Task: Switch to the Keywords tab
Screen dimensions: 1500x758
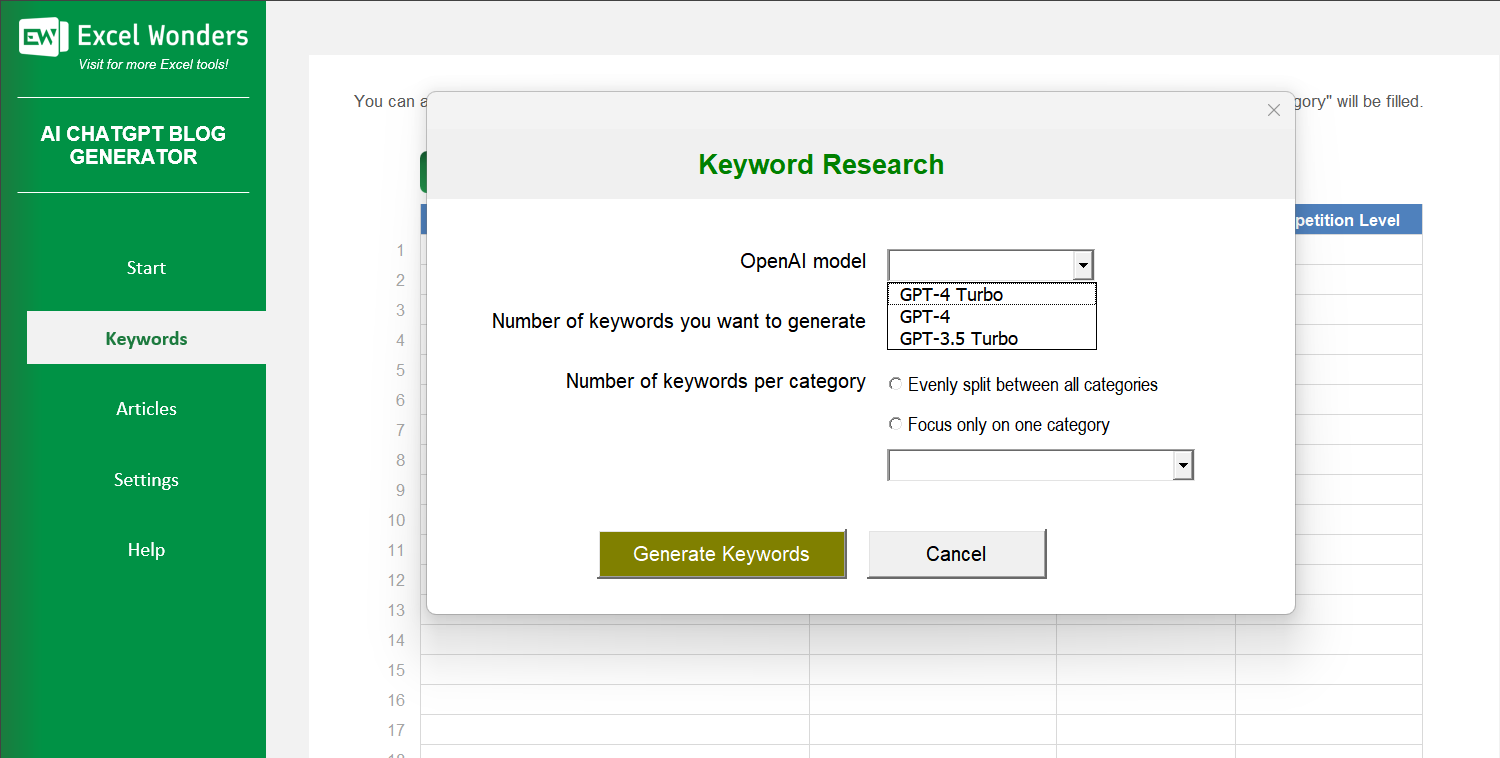Action: (146, 338)
